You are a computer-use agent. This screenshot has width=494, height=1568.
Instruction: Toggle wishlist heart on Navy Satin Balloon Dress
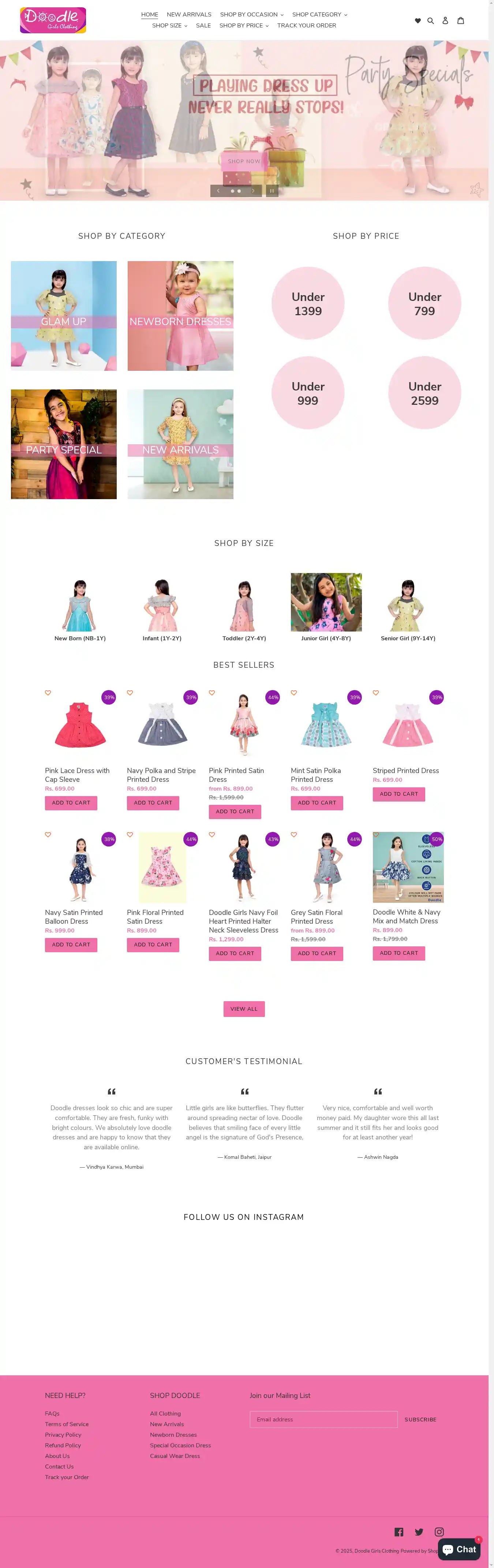coord(48,834)
